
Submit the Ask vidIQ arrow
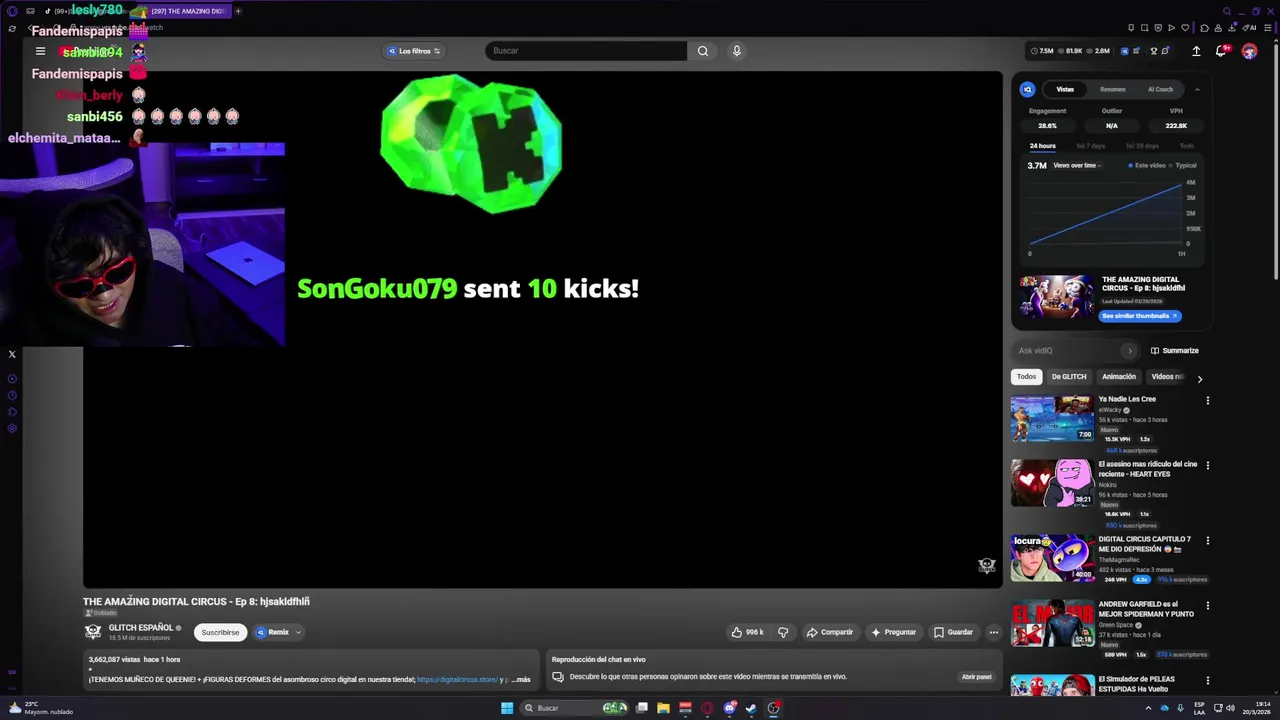pos(1130,351)
